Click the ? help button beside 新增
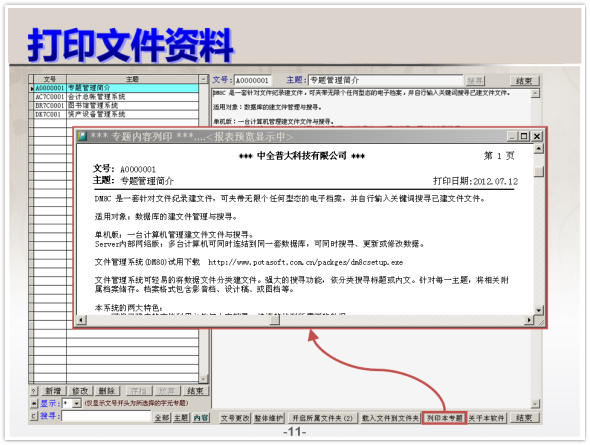Image resolution: width=590 pixels, height=445 pixels. 33,391
